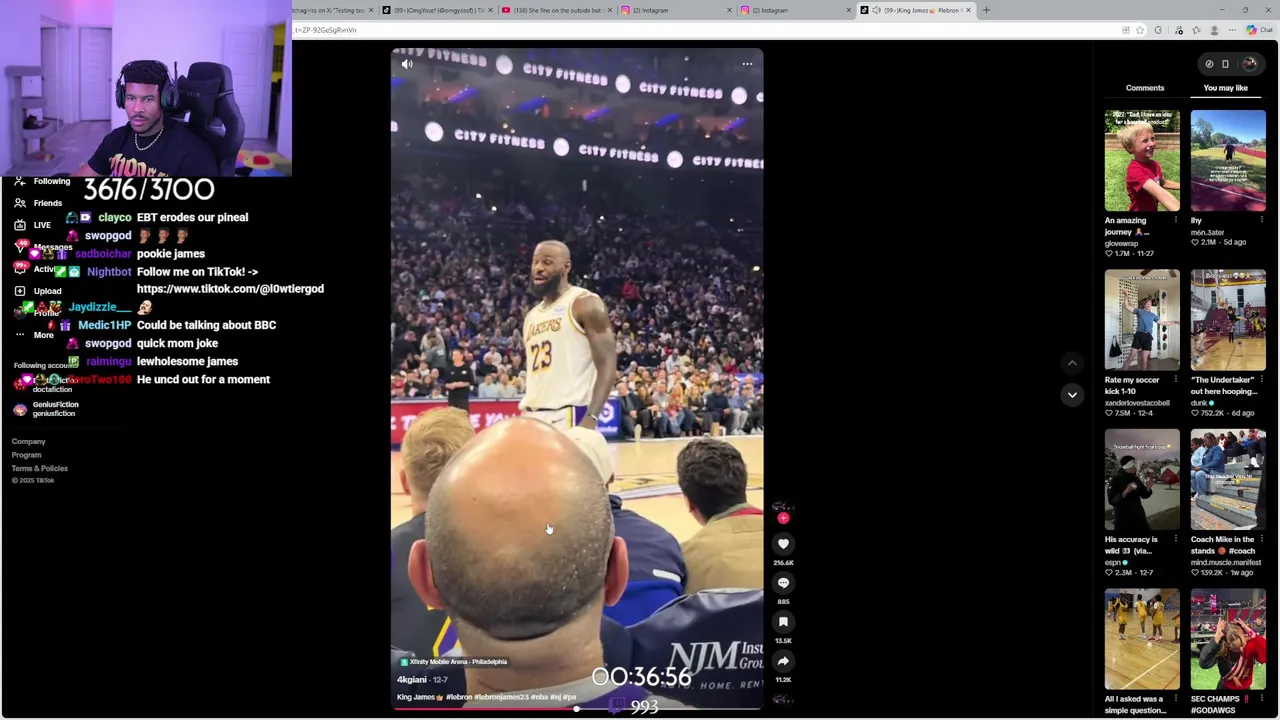Open Upload in the TikTok sidebar

click(x=38, y=291)
